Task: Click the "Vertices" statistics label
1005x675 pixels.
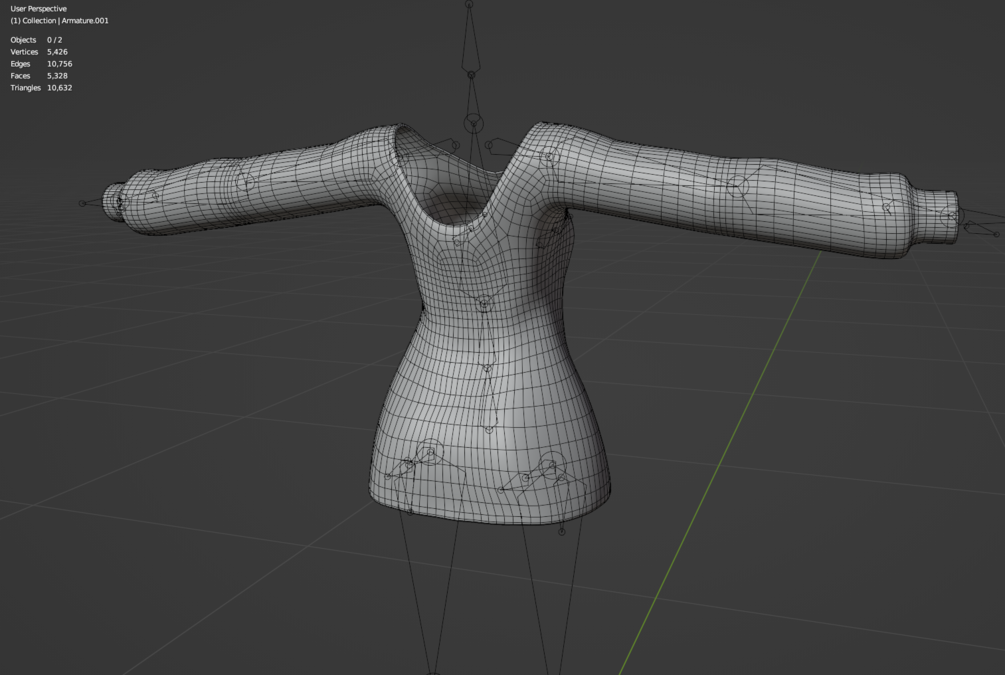Action: (24, 52)
